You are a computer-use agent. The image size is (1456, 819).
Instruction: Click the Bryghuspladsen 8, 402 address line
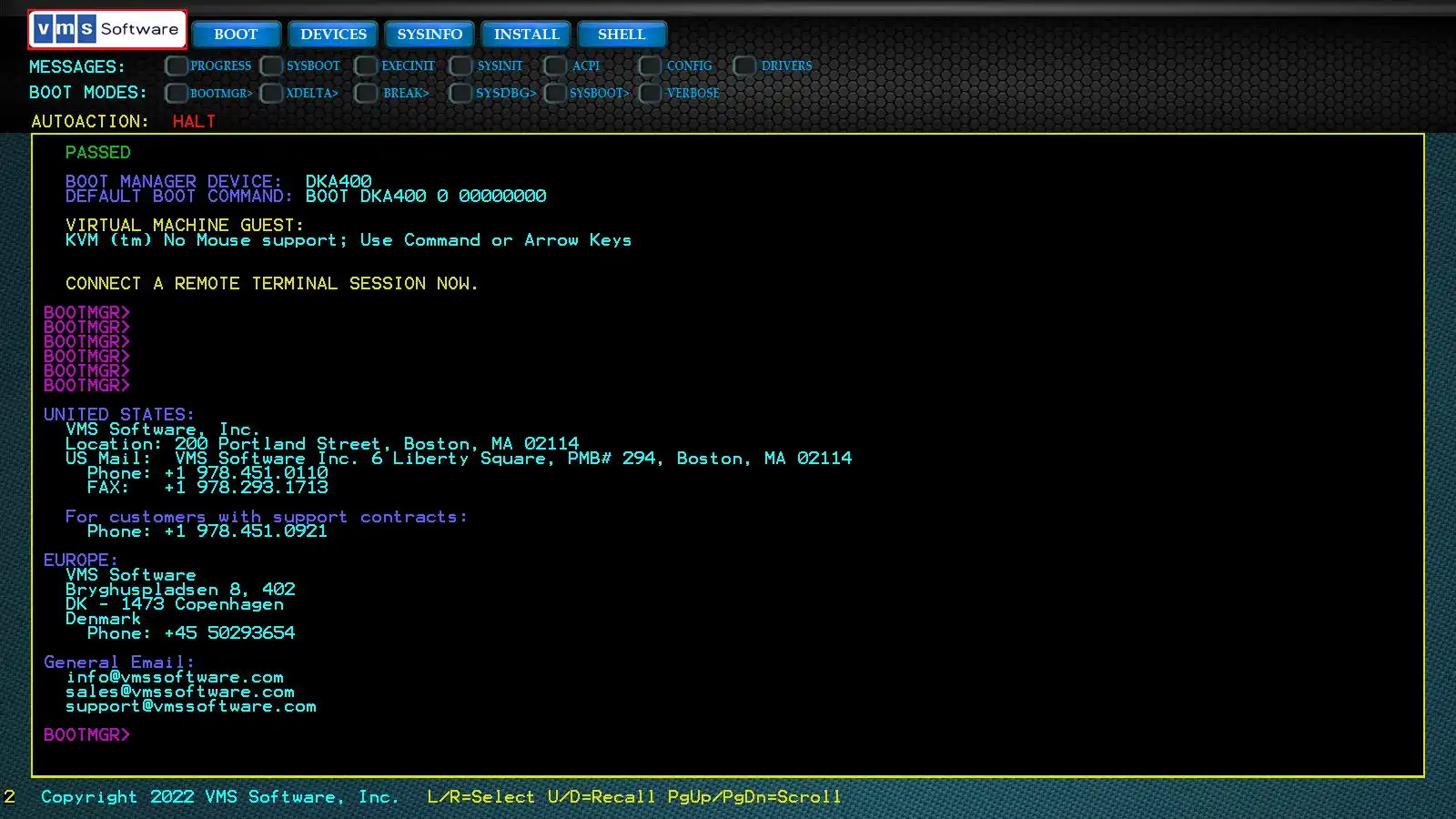pyautogui.click(x=180, y=589)
